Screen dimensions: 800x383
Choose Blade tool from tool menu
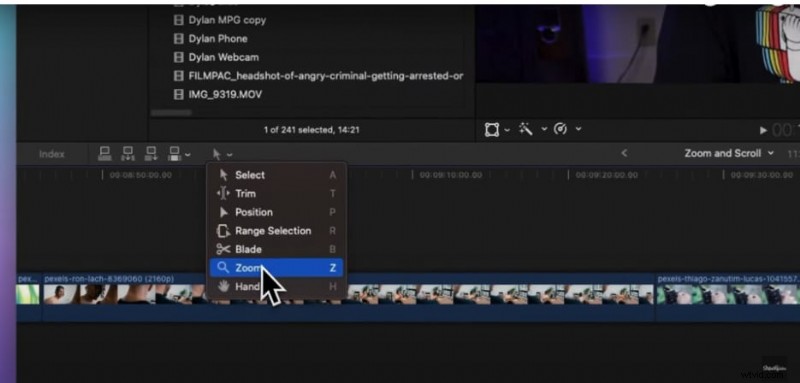point(276,249)
